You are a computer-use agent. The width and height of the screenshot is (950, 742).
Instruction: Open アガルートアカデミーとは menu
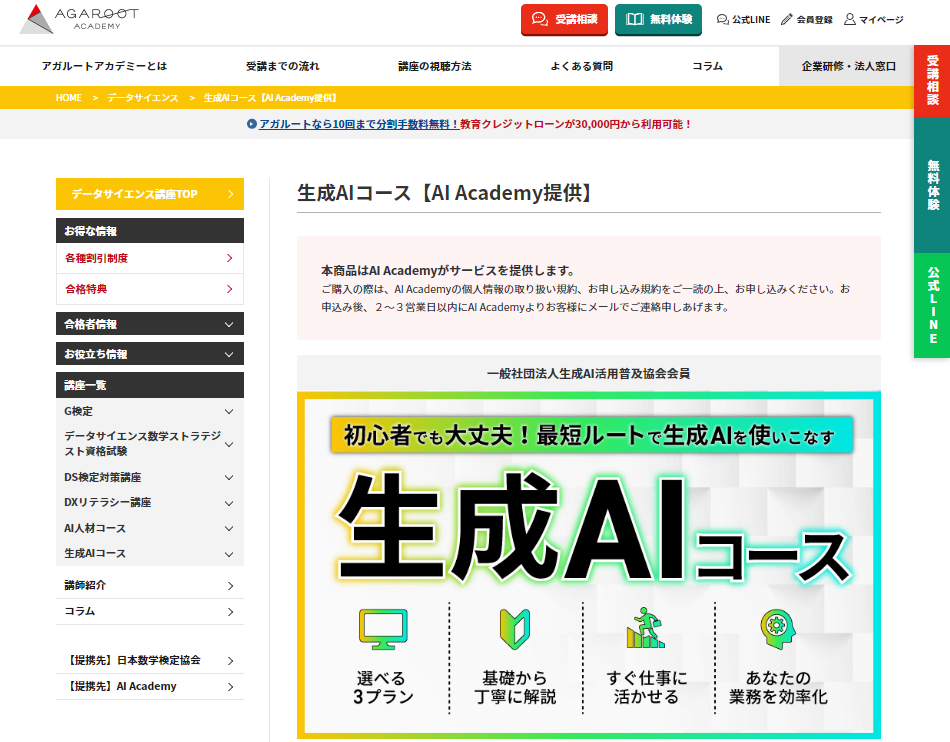click(x=104, y=66)
